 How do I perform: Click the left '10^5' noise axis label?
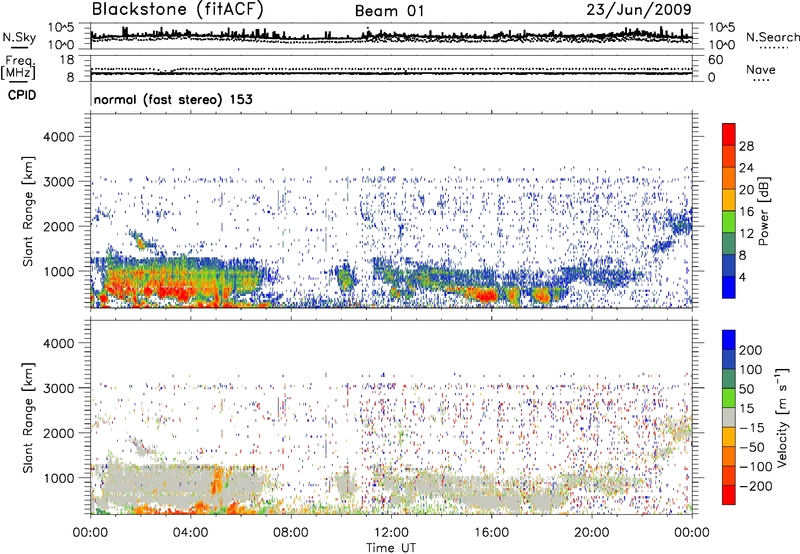[62, 27]
